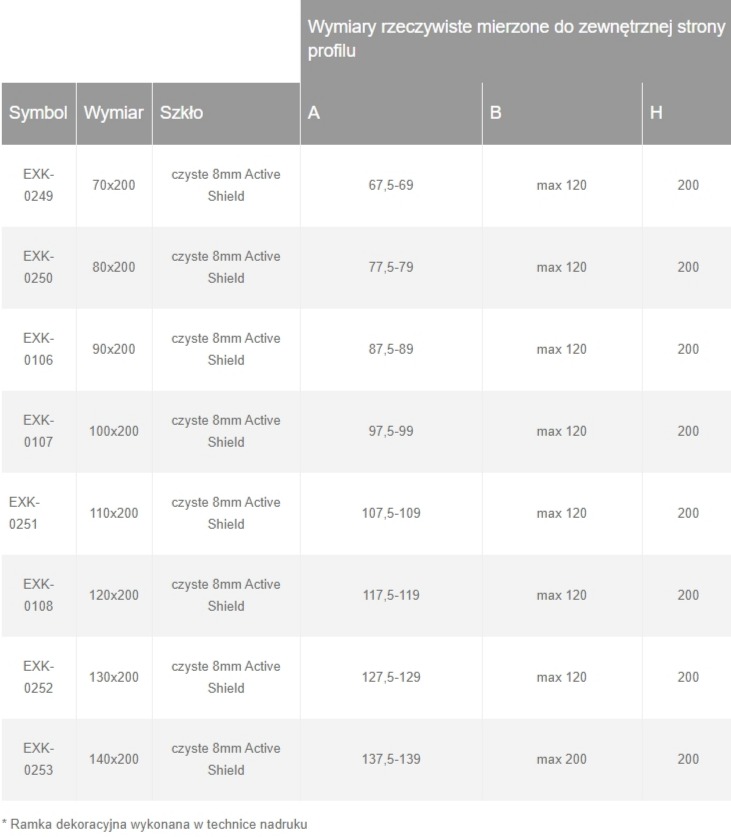Select the EXK-0253 symbol cell
Image resolution: width=731 pixels, height=837 pixels.
click(x=38, y=759)
